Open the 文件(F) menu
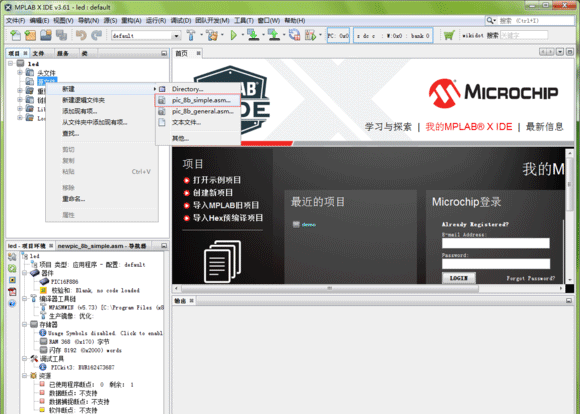 pos(16,21)
